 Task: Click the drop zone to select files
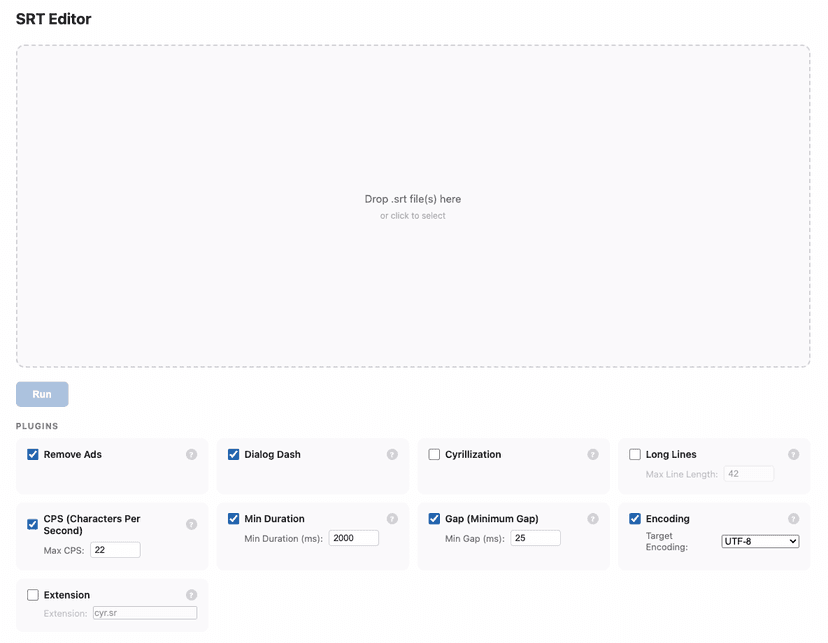click(x=413, y=207)
